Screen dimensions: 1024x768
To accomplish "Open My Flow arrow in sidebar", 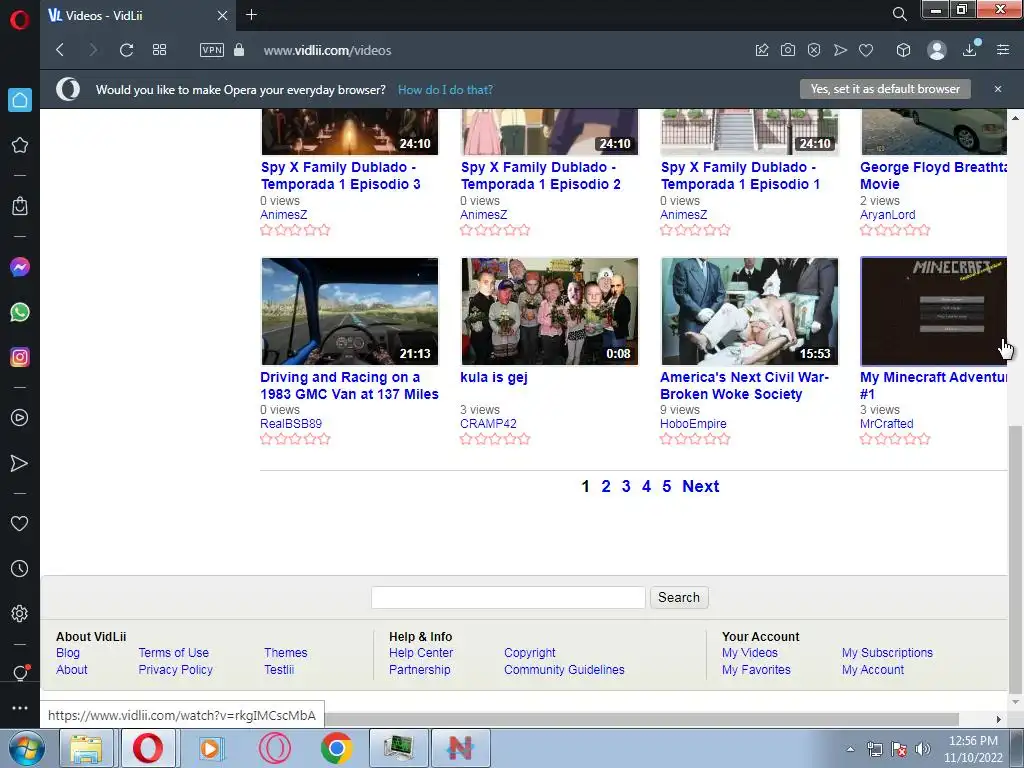I will 20,463.
